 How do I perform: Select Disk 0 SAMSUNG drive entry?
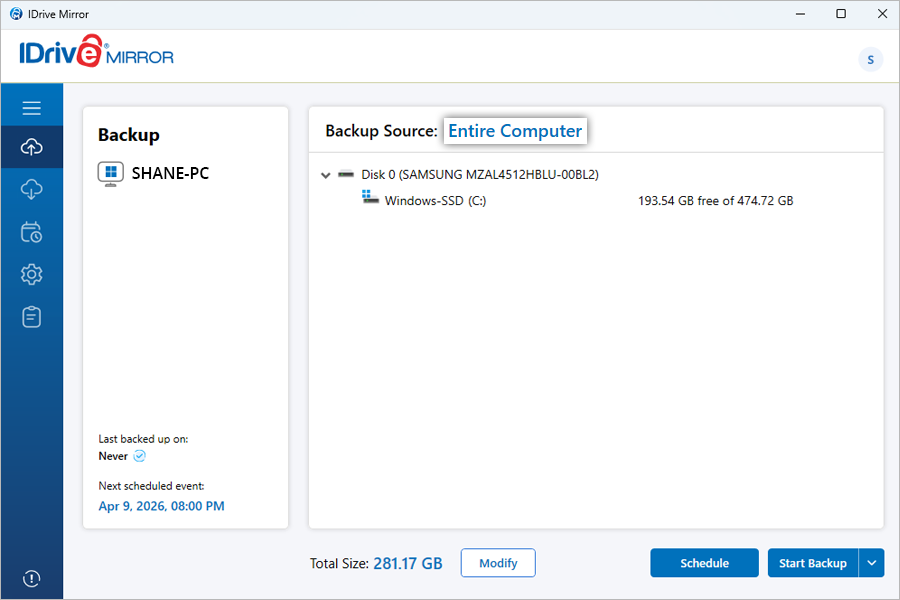tap(479, 175)
